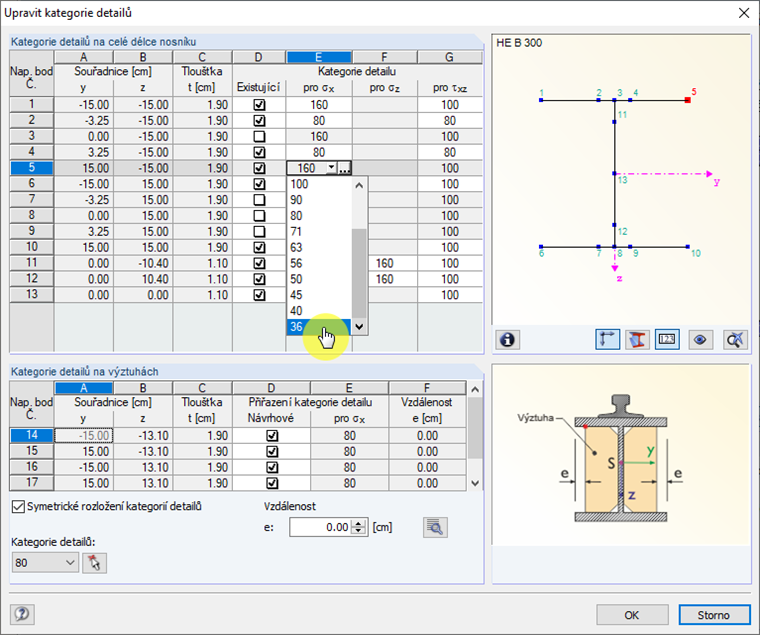This screenshot has width=760, height=635.
Task: Click the ellipsis button next to cell 160
Action: [344, 168]
